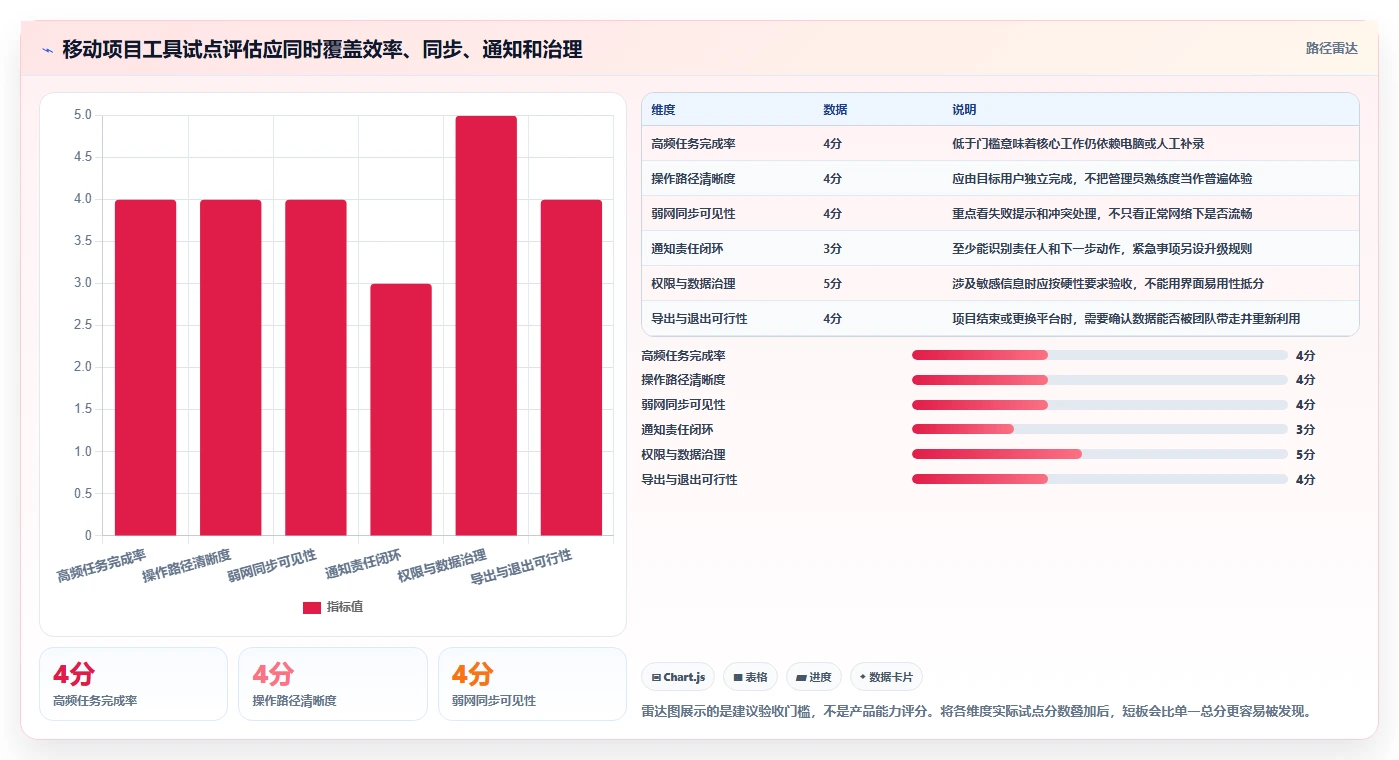Click the 权限与数据治理 progress bar

[1100, 454]
